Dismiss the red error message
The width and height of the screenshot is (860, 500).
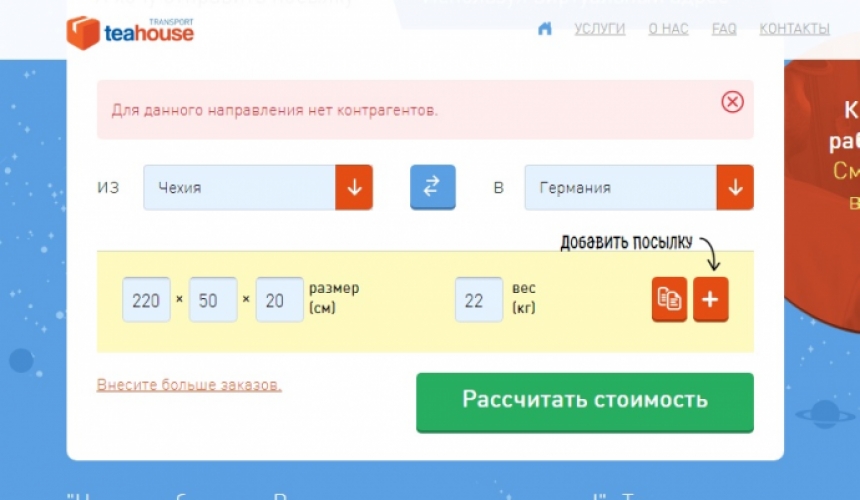click(x=732, y=102)
